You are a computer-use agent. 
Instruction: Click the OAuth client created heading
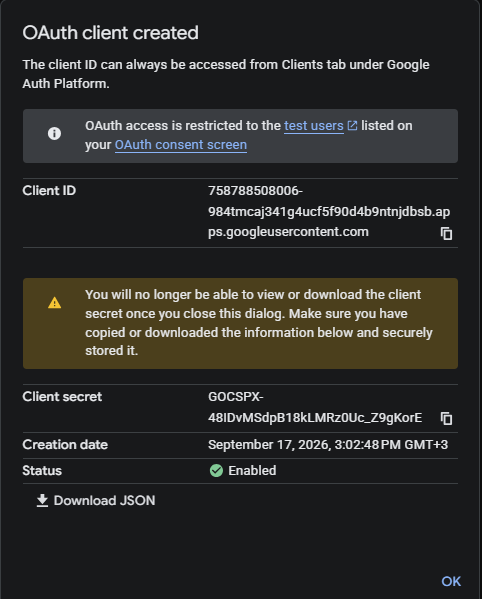point(110,33)
